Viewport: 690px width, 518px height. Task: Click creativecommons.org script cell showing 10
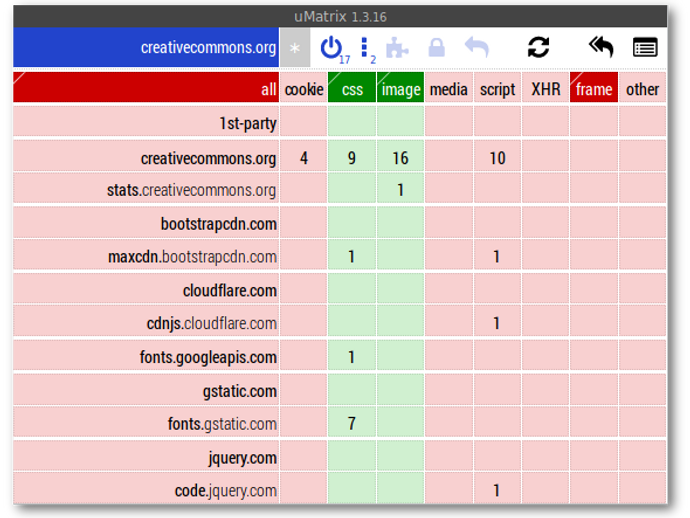pyautogui.click(x=497, y=155)
